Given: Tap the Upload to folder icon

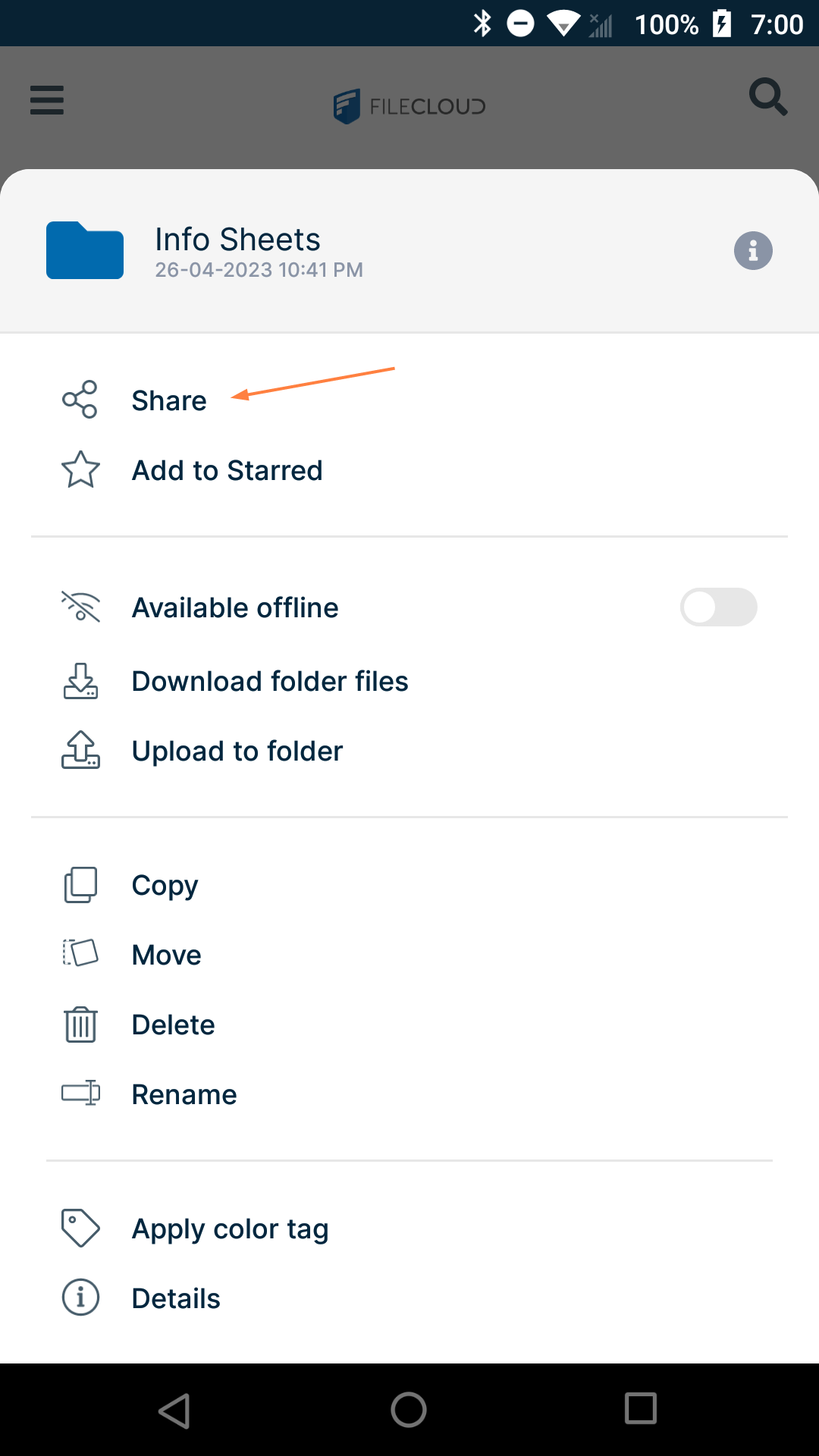Looking at the screenshot, I should [80, 751].
